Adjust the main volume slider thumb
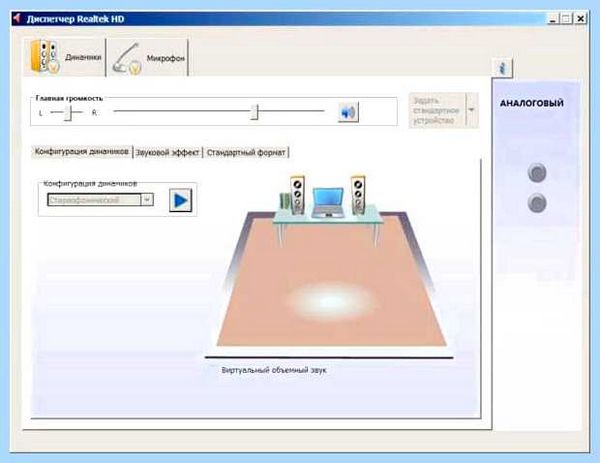Image resolution: width=600 pixels, height=463 pixels. point(255,112)
